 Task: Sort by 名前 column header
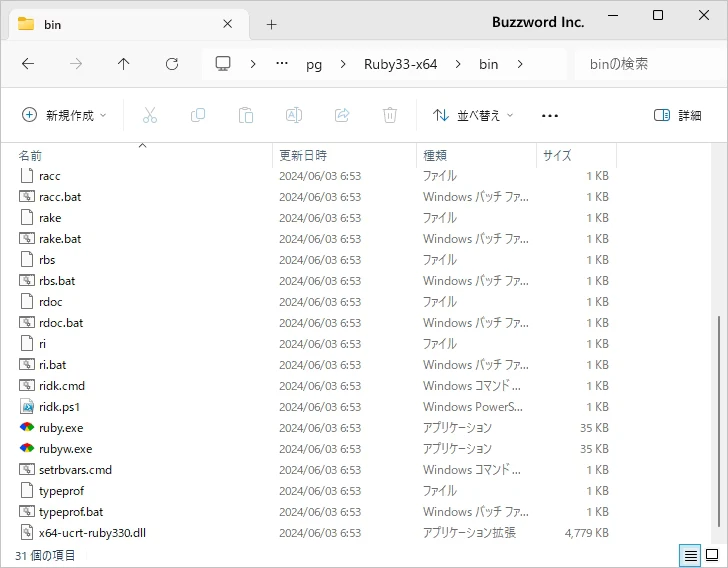[30, 156]
